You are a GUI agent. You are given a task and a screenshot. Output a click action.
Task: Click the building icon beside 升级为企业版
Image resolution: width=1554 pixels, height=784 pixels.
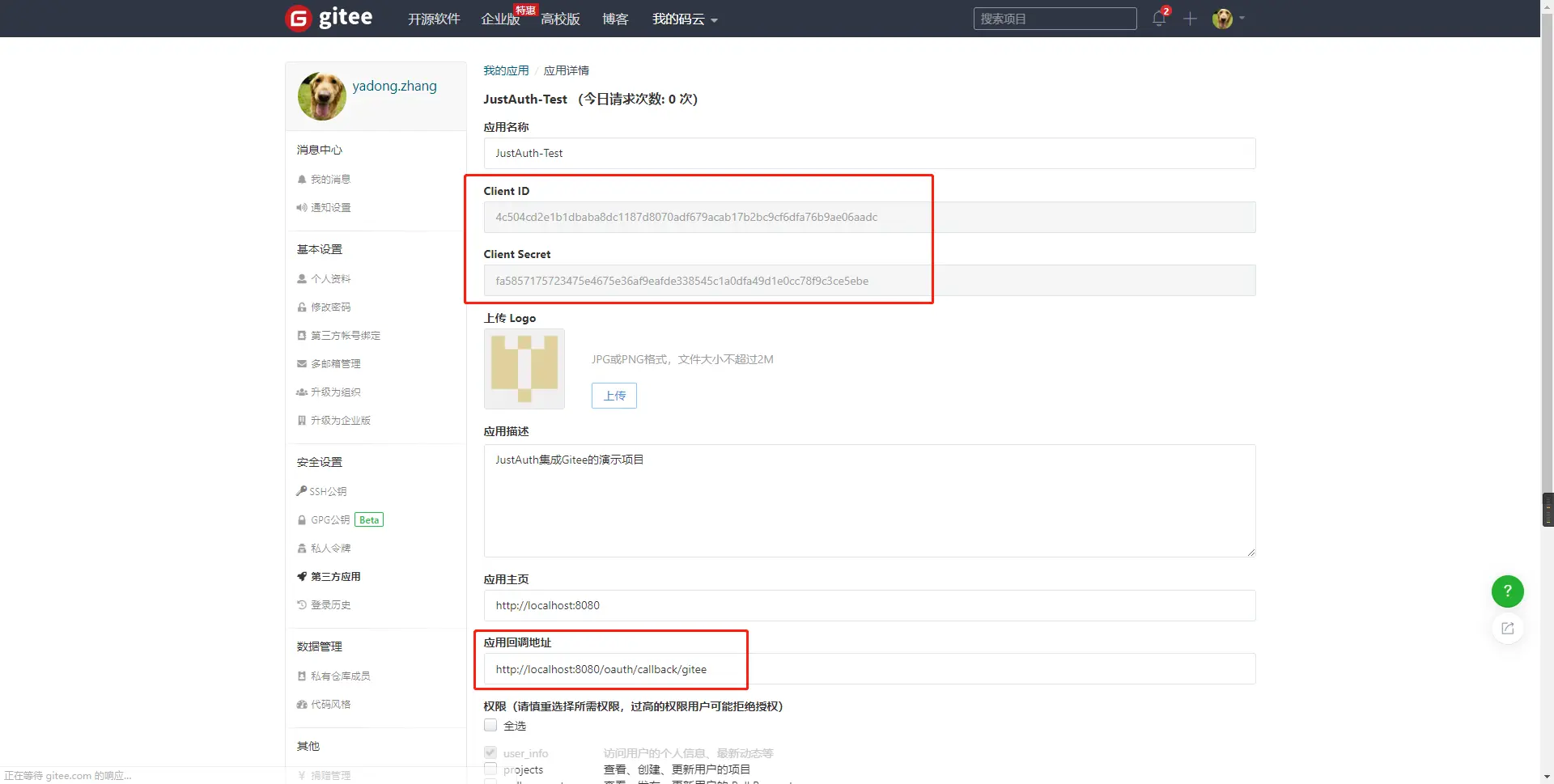tap(302, 421)
